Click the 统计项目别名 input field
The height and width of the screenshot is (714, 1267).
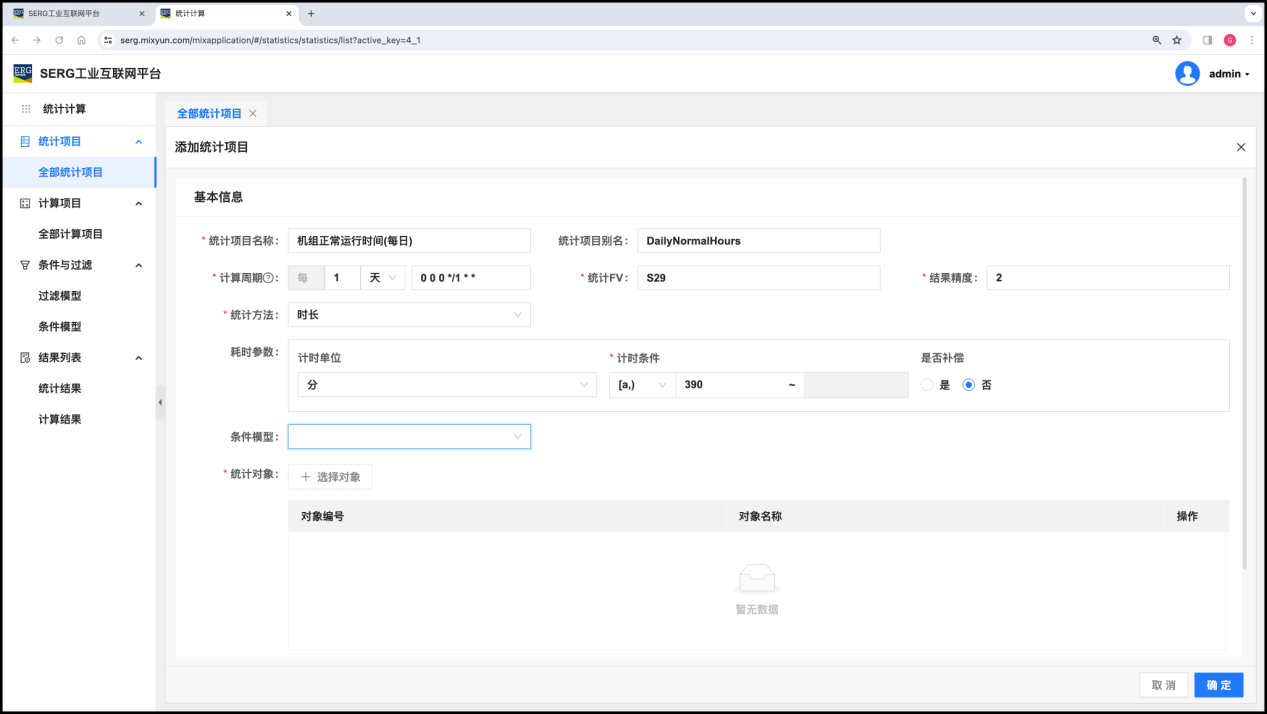click(x=758, y=241)
